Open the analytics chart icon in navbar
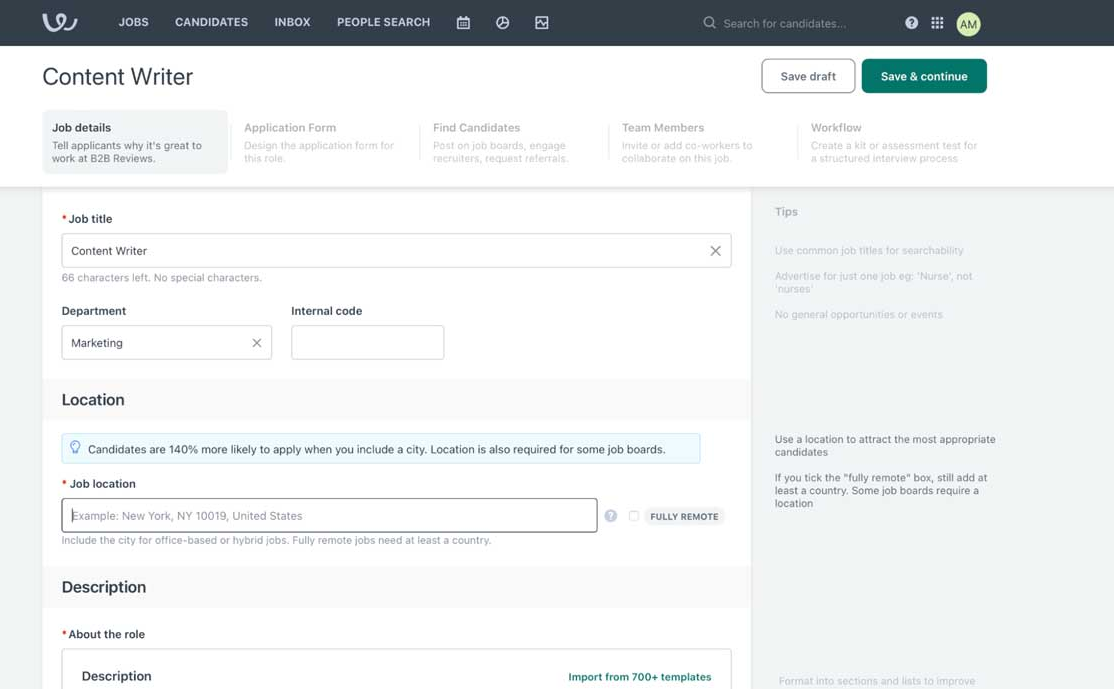 541,23
